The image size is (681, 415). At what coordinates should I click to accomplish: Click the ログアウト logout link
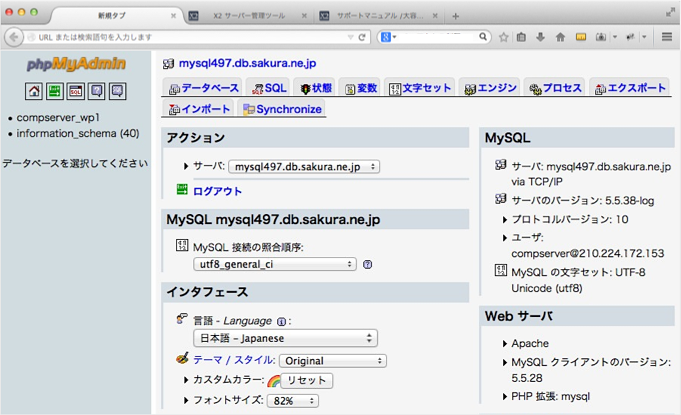(217, 191)
